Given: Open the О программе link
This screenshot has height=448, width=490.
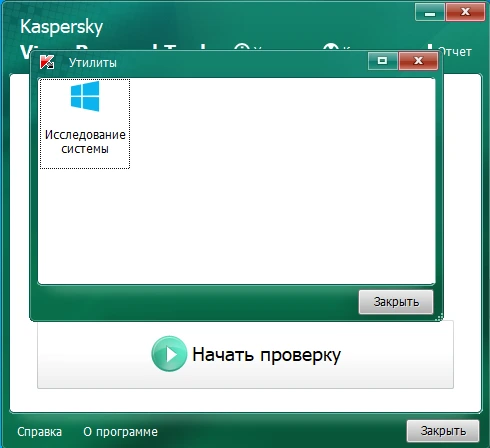Looking at the screenshot, I should point(120,432).
